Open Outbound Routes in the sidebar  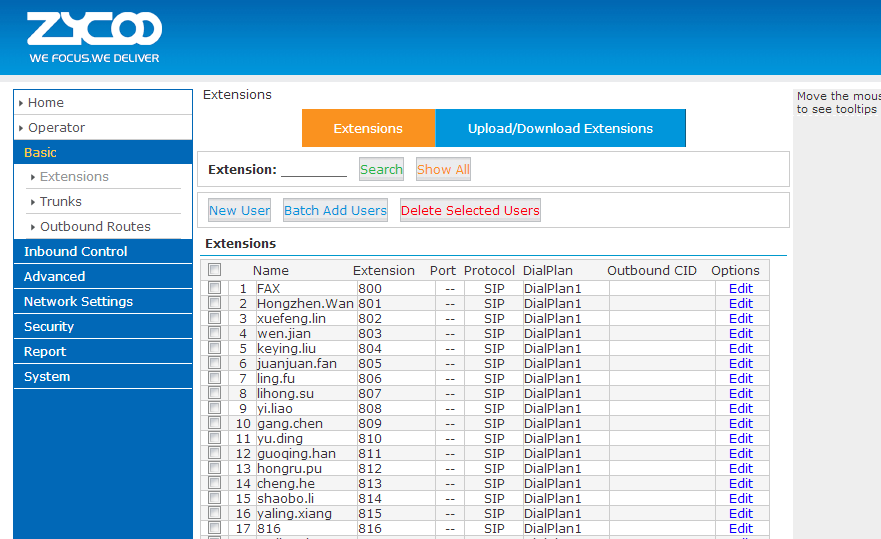pyautogui.click(x=95, y=227)
